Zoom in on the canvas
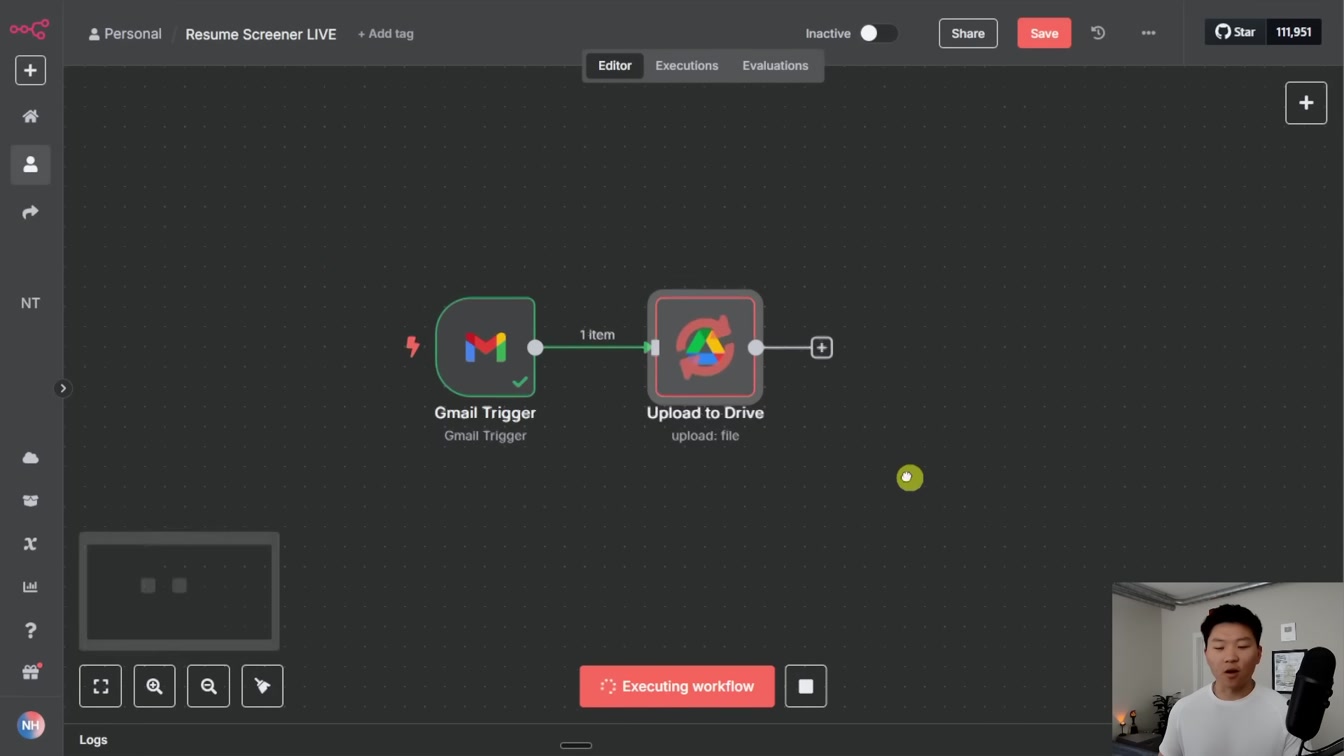1344x756 pixels. (154, 686)
